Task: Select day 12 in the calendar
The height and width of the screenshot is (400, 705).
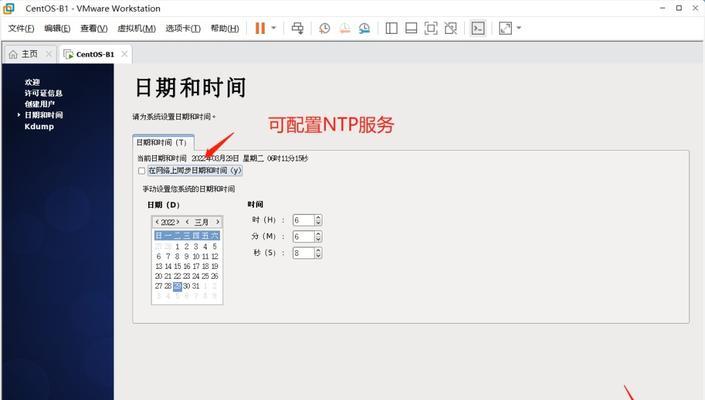Action: pos(215,257)
